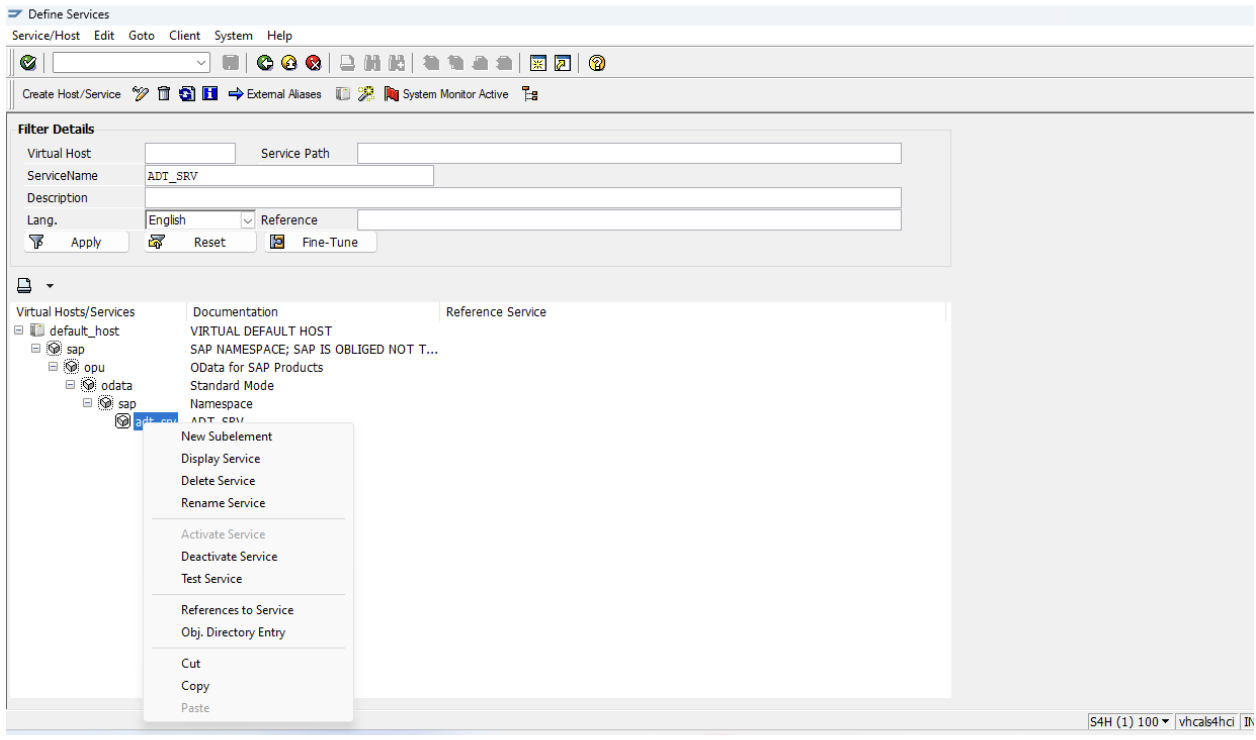Click the Virtual Host input field
This screenshot has height=740, width=1256.
[190, 153]
